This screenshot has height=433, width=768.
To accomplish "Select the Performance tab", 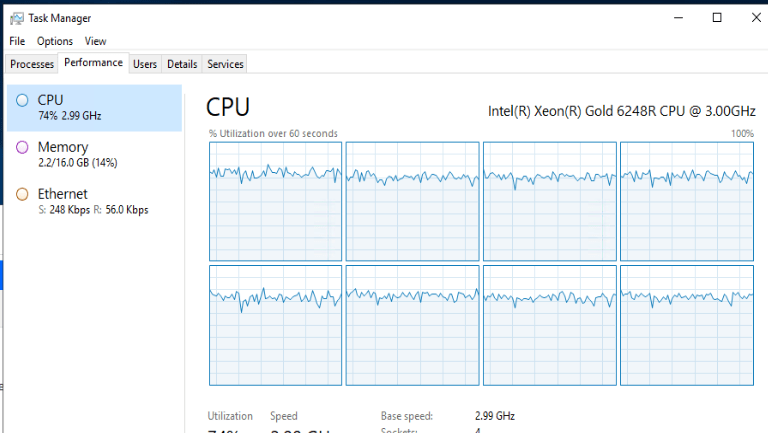I will [94, 63].
